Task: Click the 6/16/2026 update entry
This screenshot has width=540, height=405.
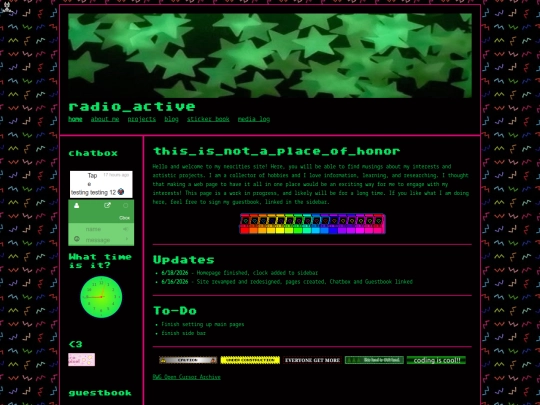Action: click(287, 282)
